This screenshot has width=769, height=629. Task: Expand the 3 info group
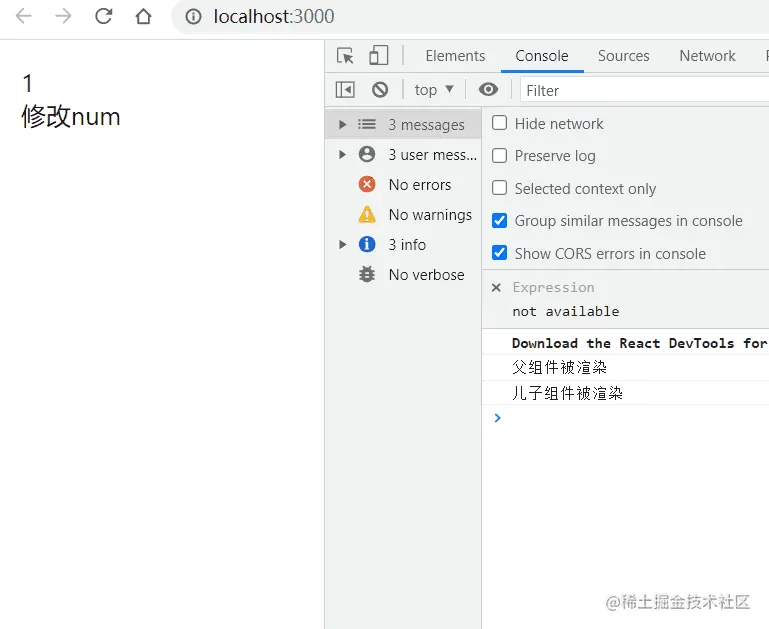coord(342,244)
